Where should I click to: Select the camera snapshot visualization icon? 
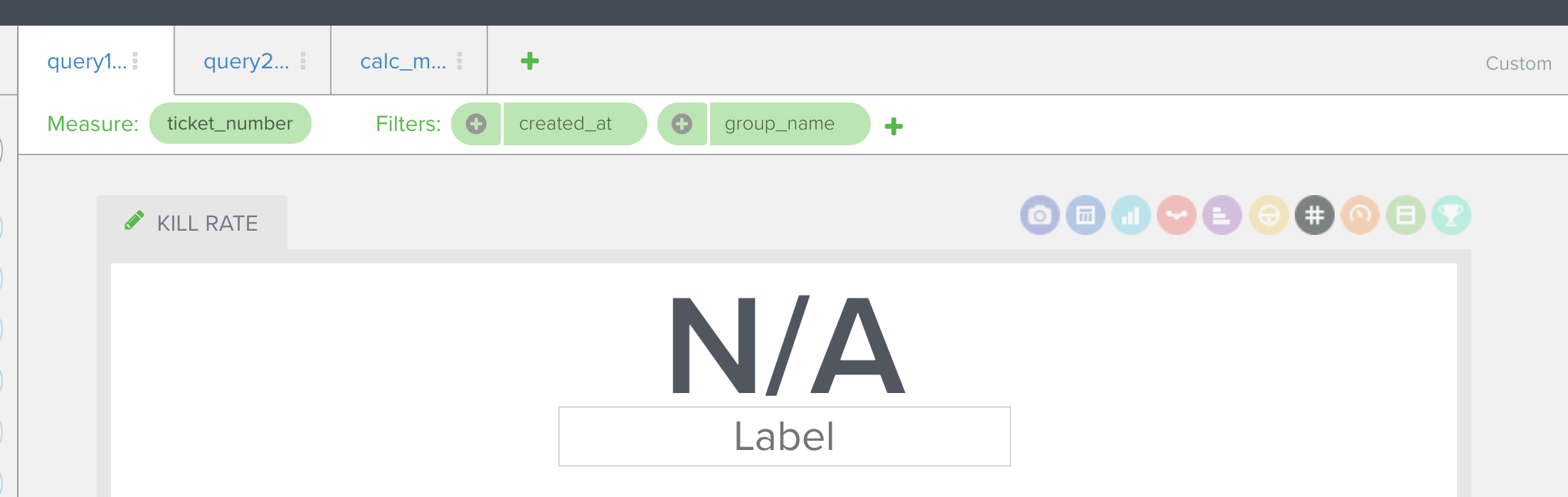[1040, 215]
